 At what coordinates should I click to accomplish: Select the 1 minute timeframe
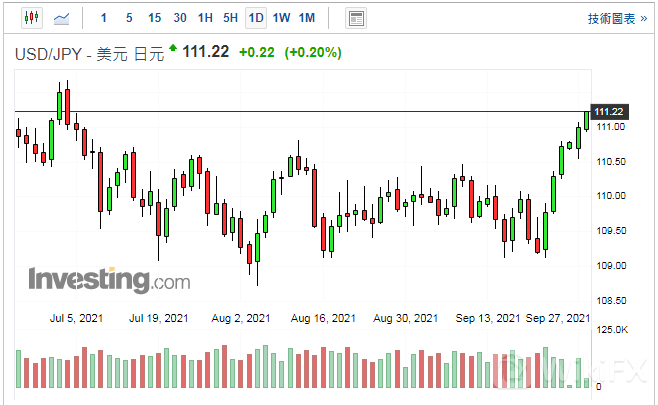[x=106, y=18]
